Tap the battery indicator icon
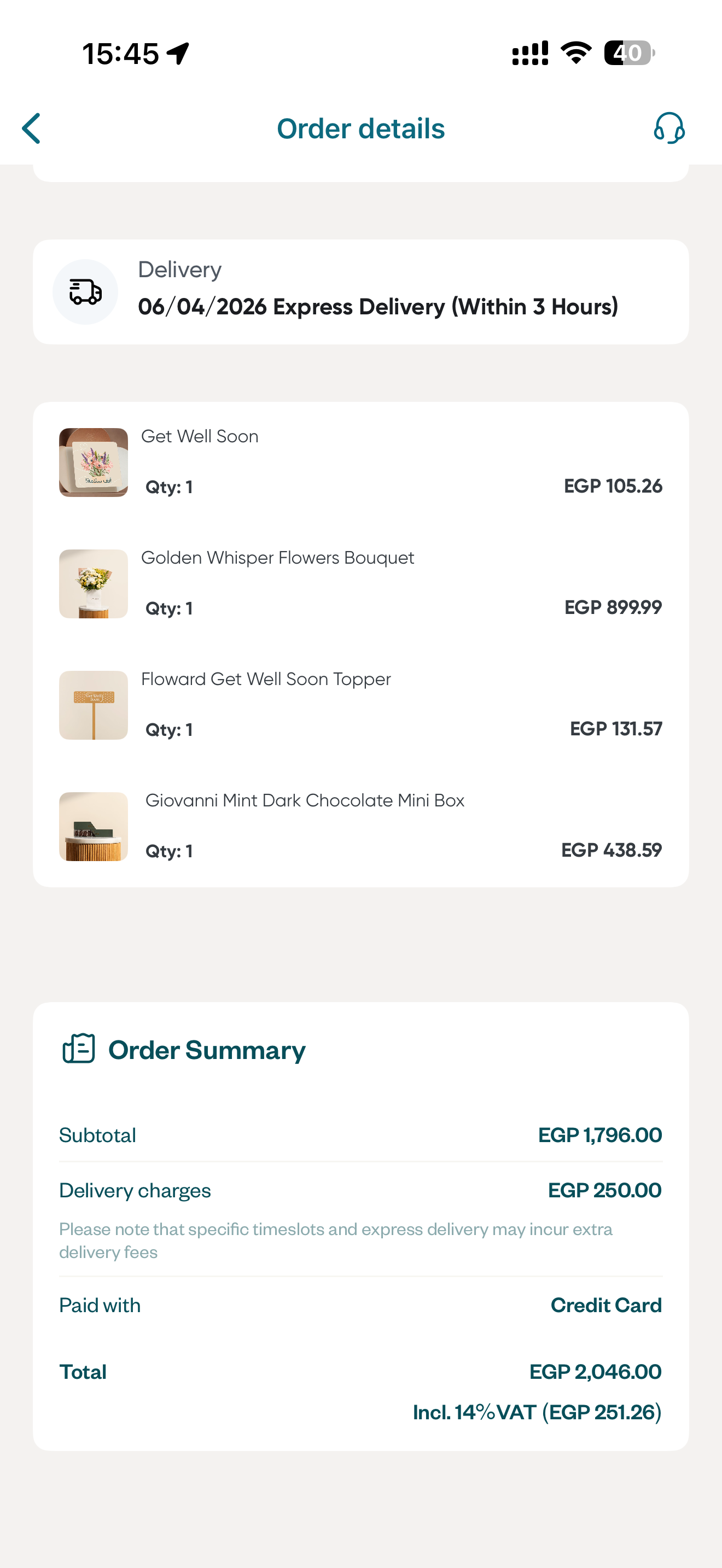Viewport: 722px width, 1568px height. (629, 53)
